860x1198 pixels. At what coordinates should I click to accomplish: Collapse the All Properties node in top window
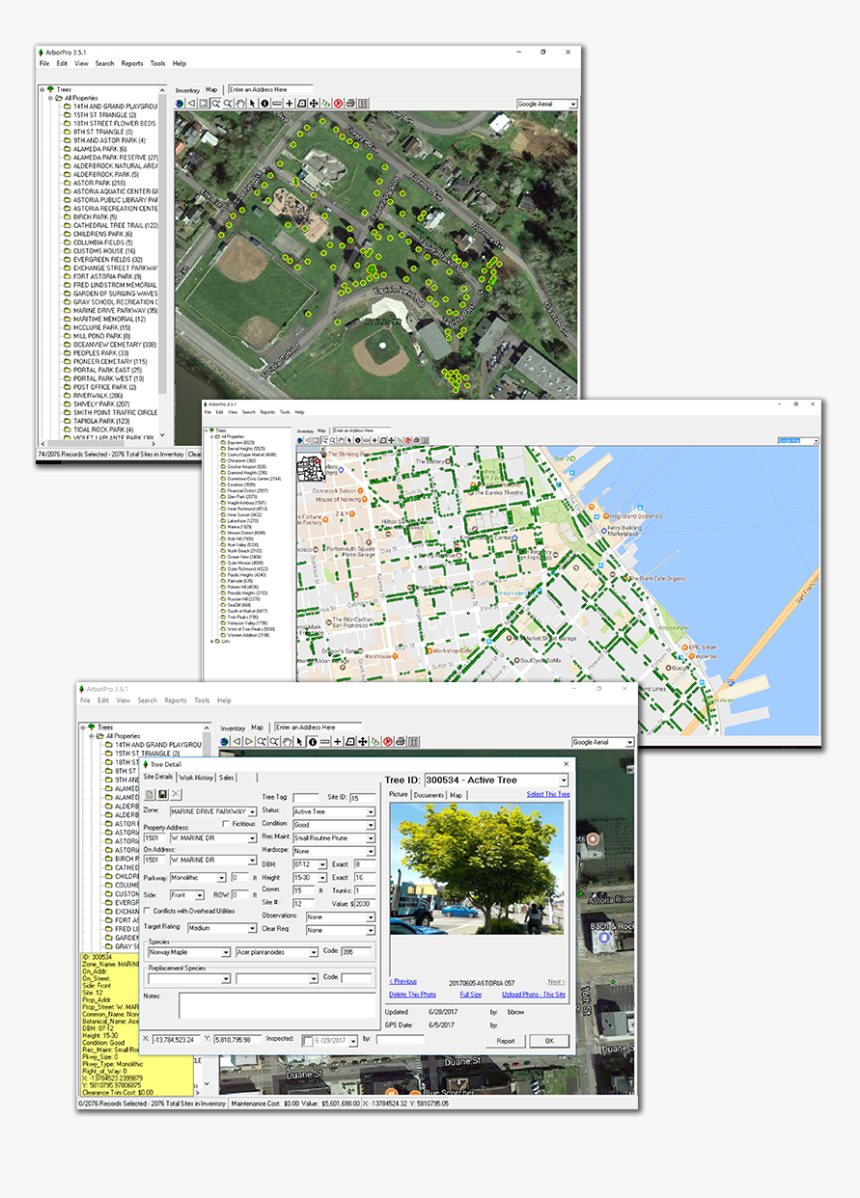point(50,98)
